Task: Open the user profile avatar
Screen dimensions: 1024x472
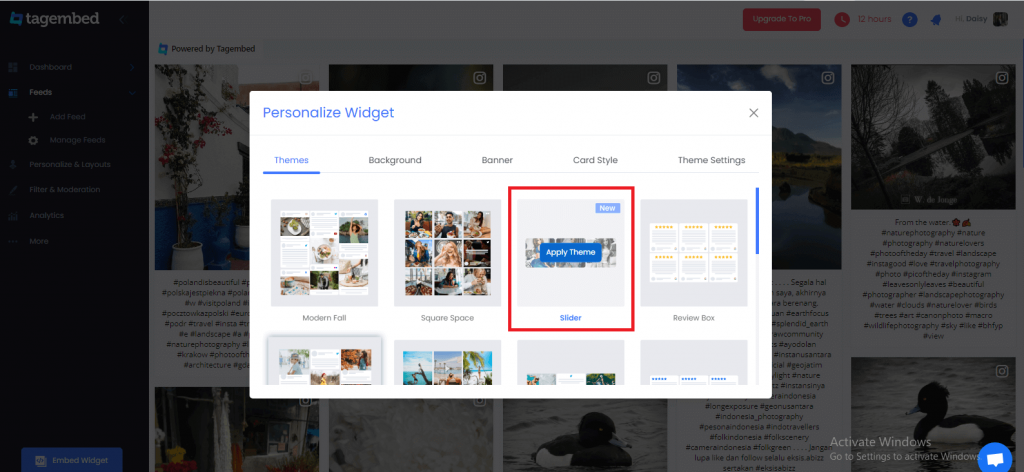Action: [1000, 19]
